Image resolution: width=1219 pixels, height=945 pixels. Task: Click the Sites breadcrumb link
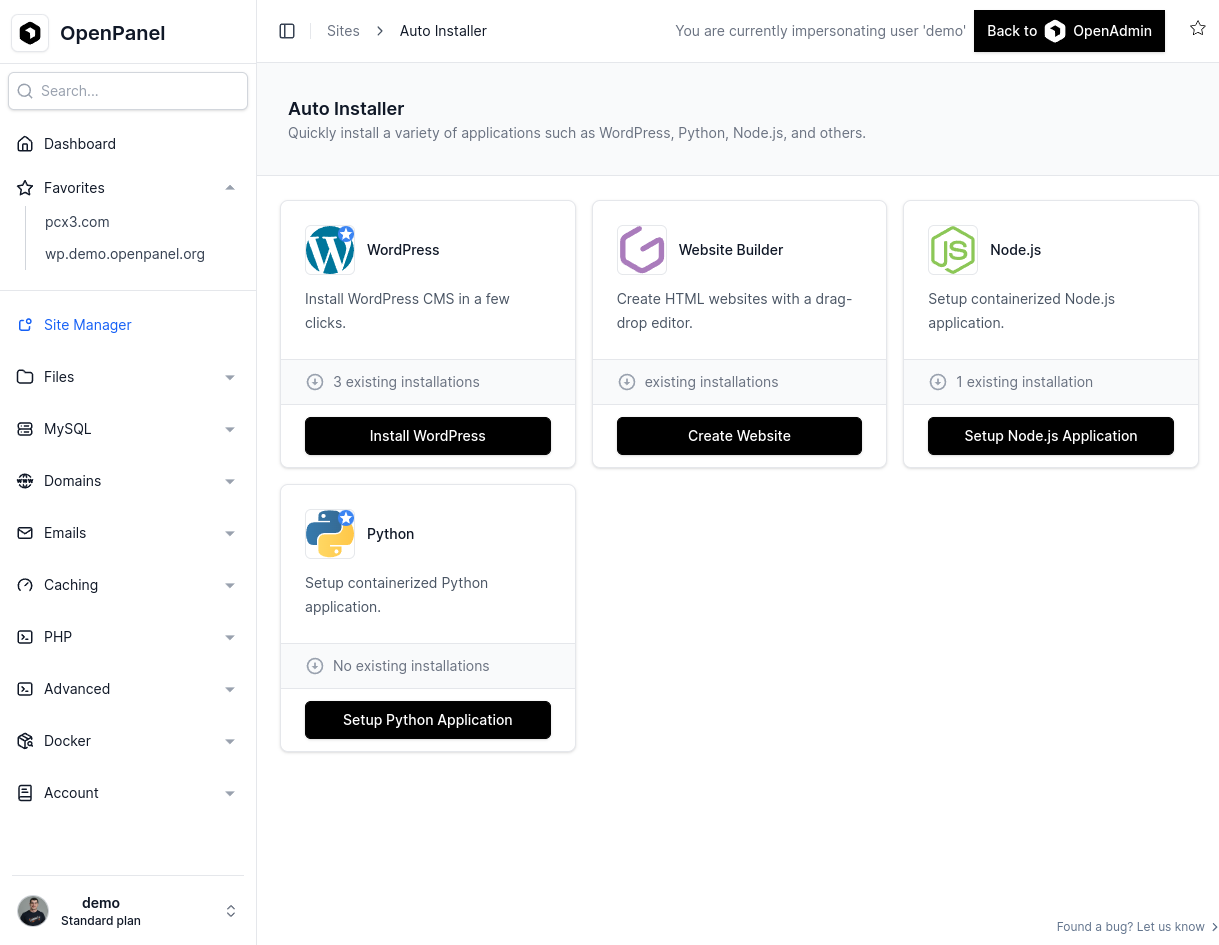(x=343, y=31)
